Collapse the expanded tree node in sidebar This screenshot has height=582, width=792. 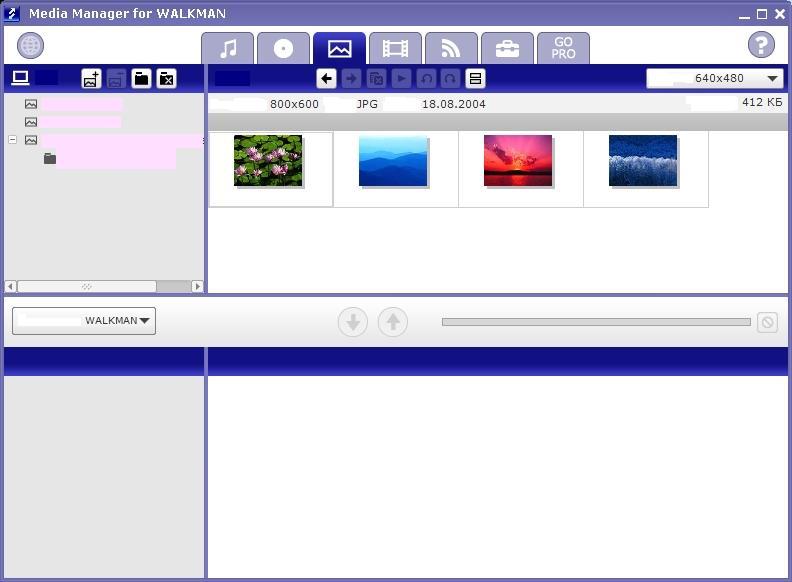tap(13, 140)
